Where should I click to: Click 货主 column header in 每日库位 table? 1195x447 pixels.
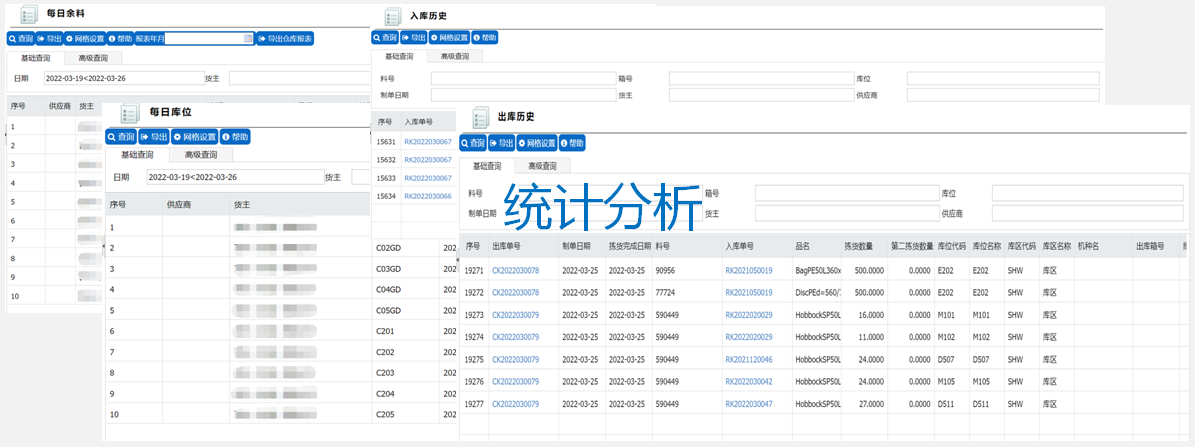pyautogui.click(x=243, y=204)
